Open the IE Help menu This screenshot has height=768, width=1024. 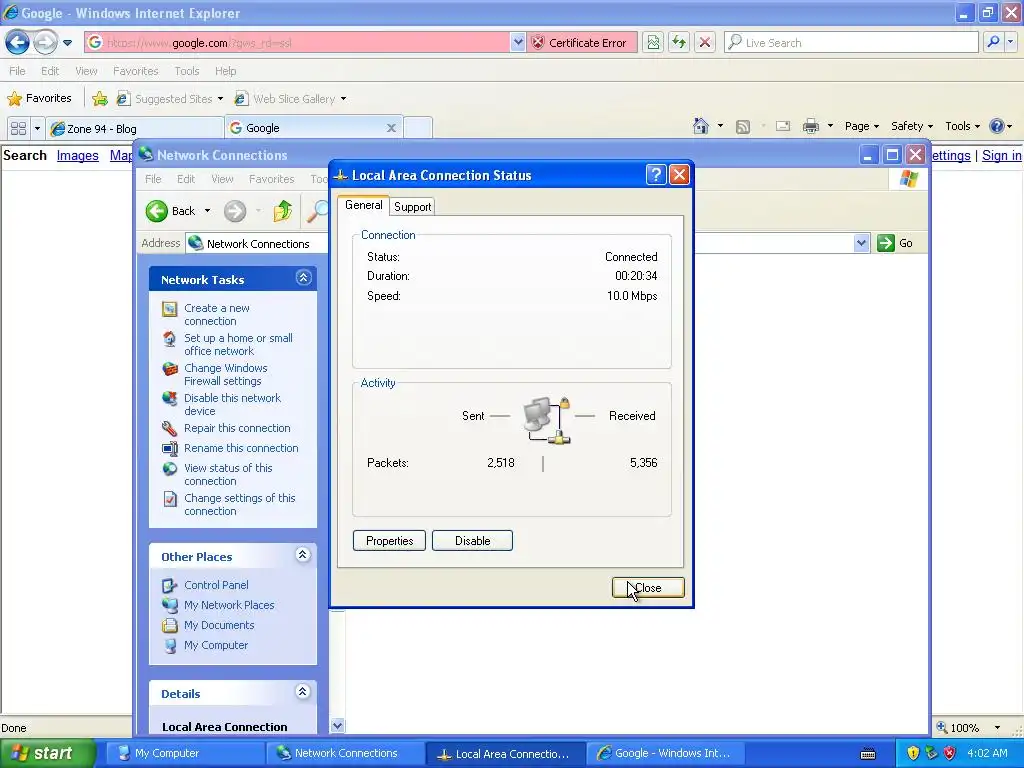click(225, 71)
